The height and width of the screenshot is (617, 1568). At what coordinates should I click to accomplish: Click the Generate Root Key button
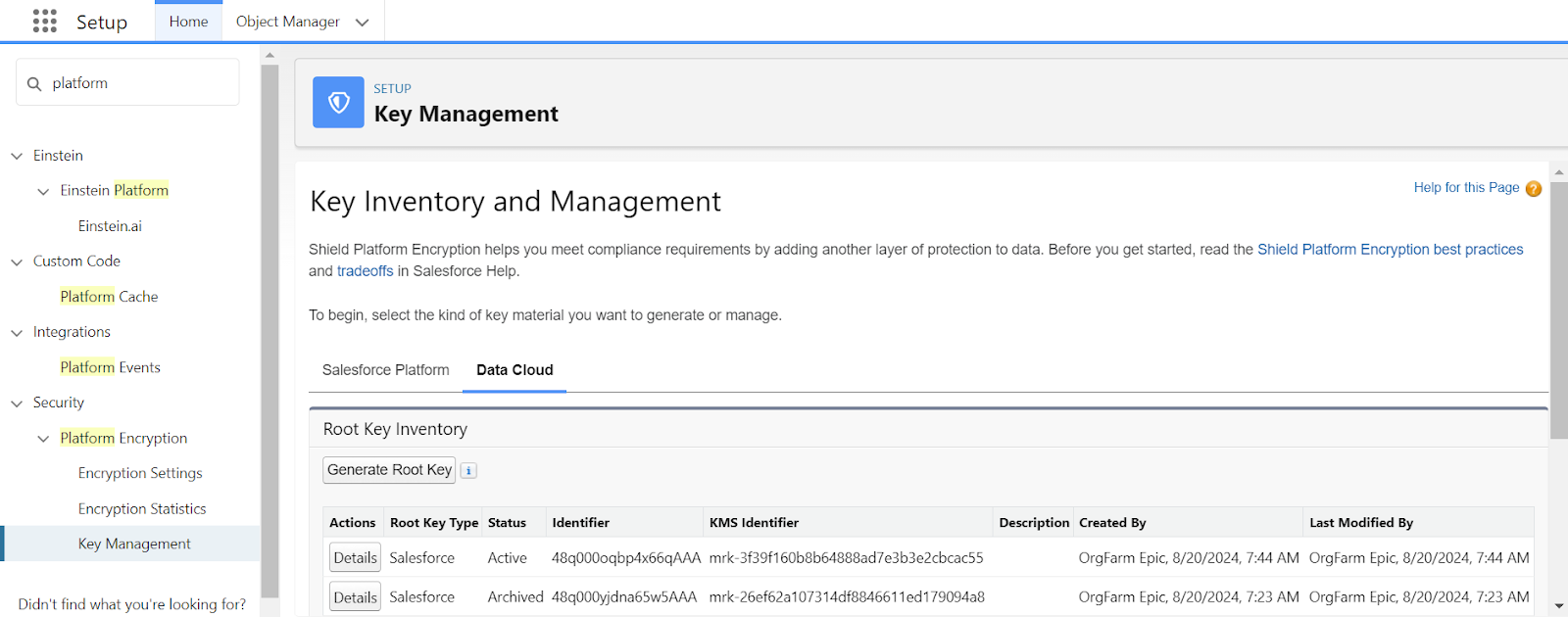(389, 470)
